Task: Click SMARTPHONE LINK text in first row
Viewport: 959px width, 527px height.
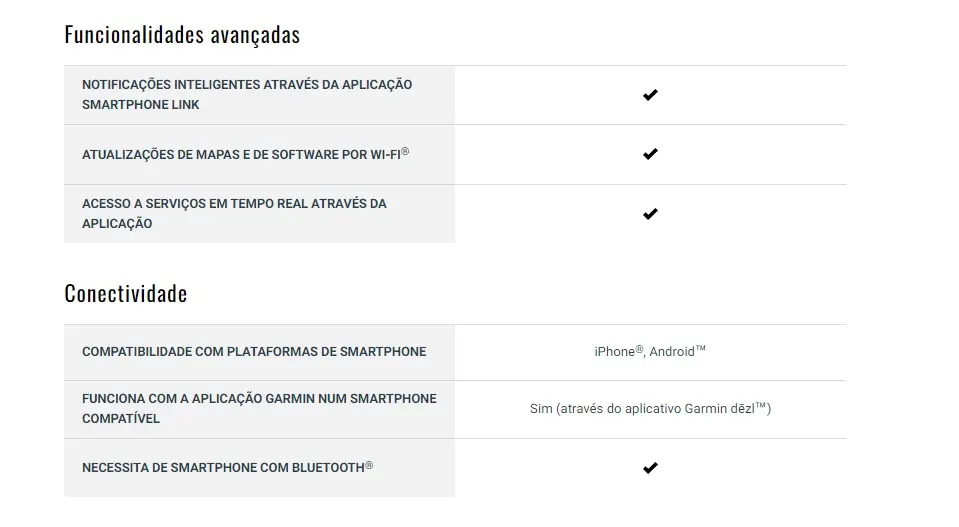Action: [x=141, y=105]
